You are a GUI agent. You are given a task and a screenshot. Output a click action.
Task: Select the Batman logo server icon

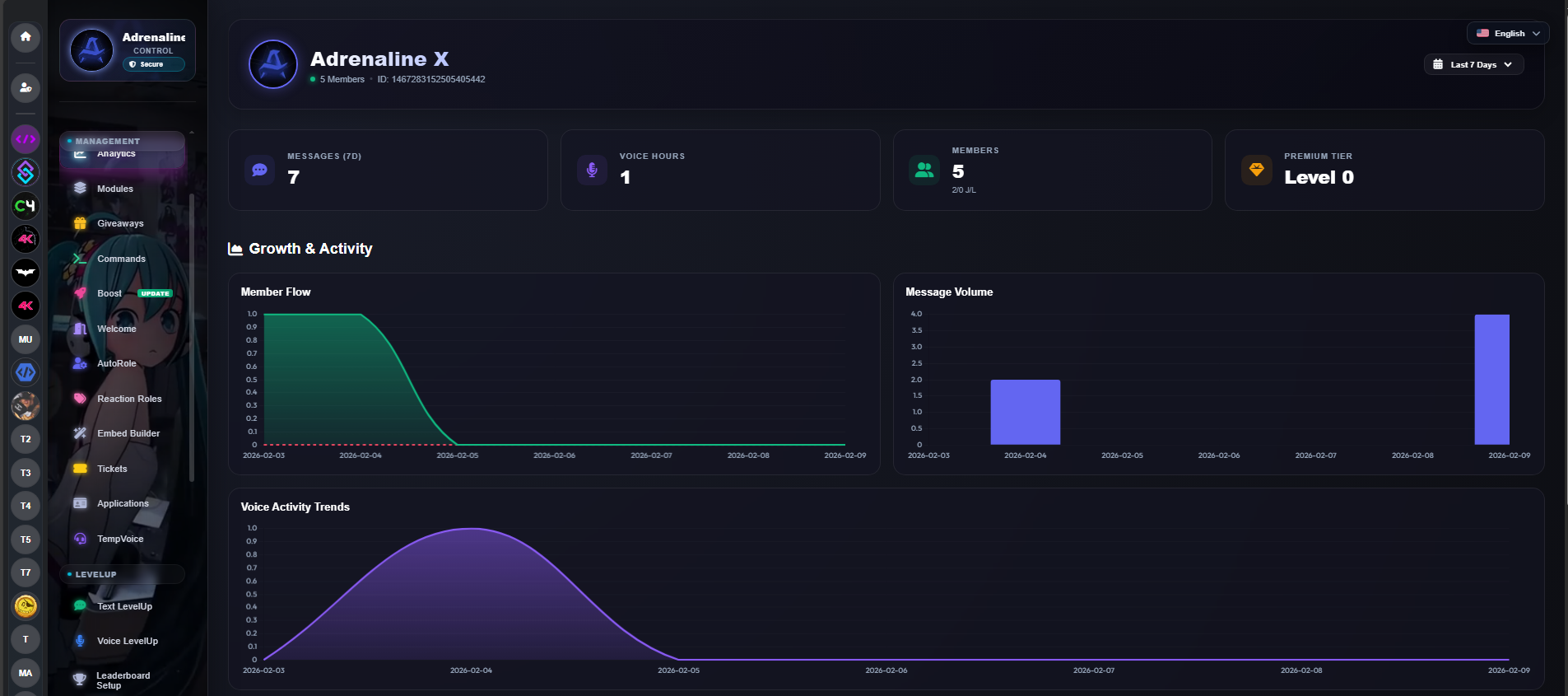click(26, 273)
